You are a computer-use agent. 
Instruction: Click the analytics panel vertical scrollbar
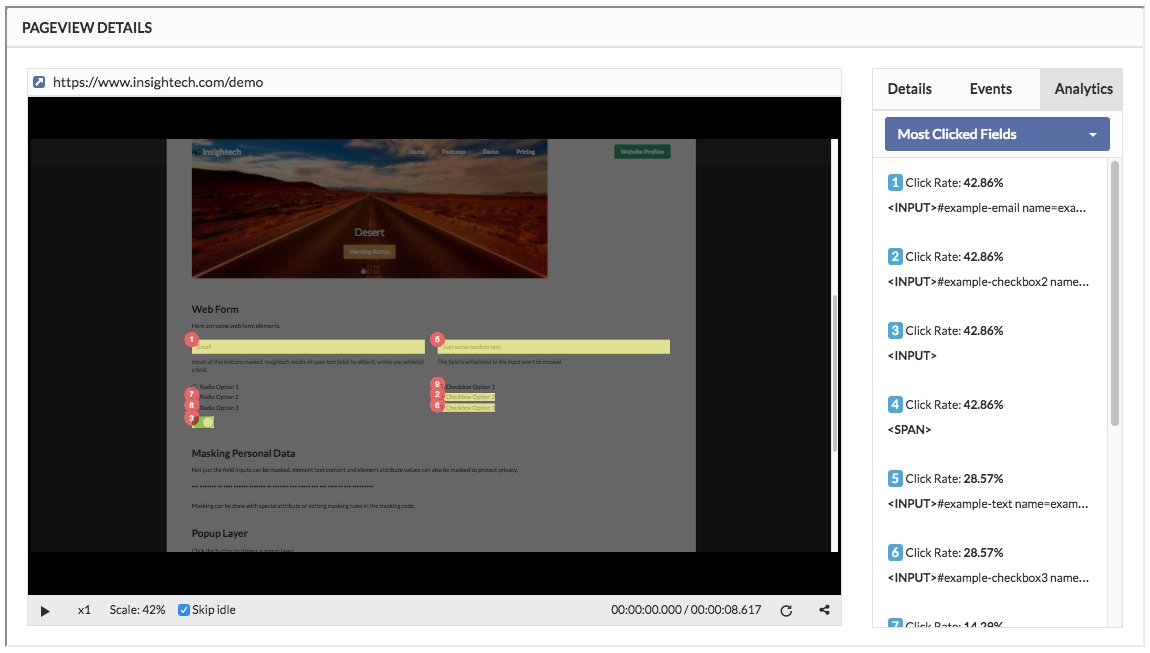tap(1115, 293)
